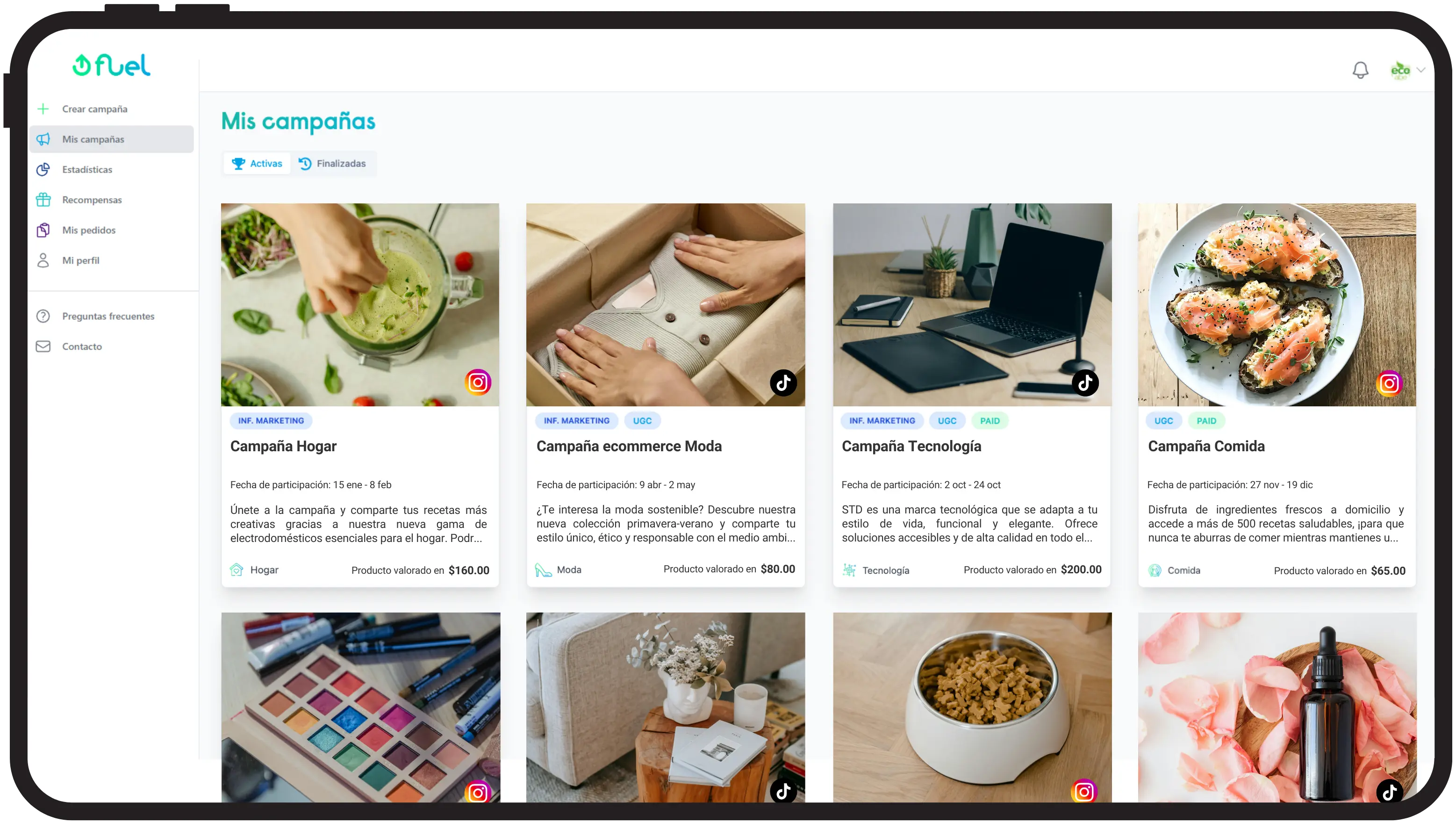
Task: Open Mis pedidos in sidebar
Action: coord(88,230)
